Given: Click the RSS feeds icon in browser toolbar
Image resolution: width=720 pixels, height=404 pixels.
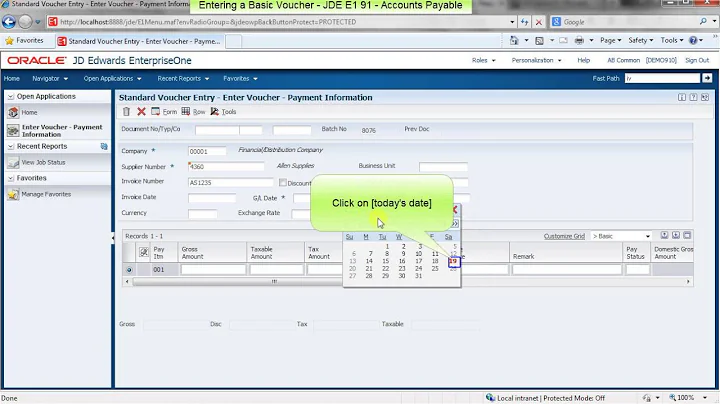Looking at the screenshot, I should click(x=540, y=40).
